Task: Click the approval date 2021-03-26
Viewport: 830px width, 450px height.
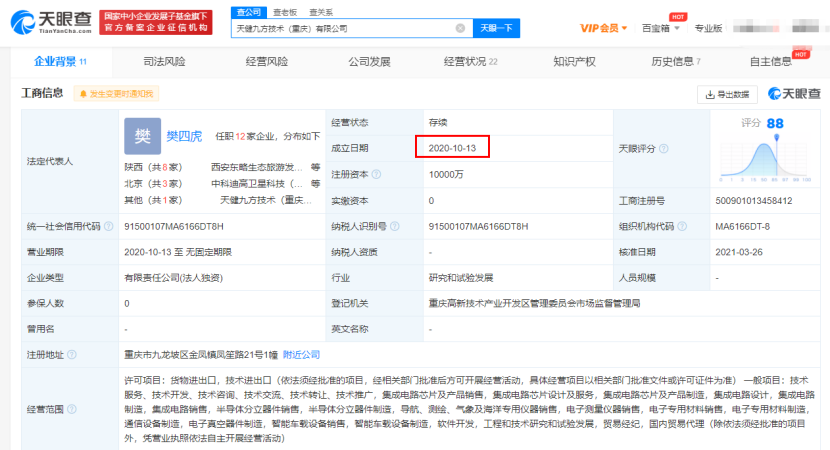Action: [x=739, y=252]
